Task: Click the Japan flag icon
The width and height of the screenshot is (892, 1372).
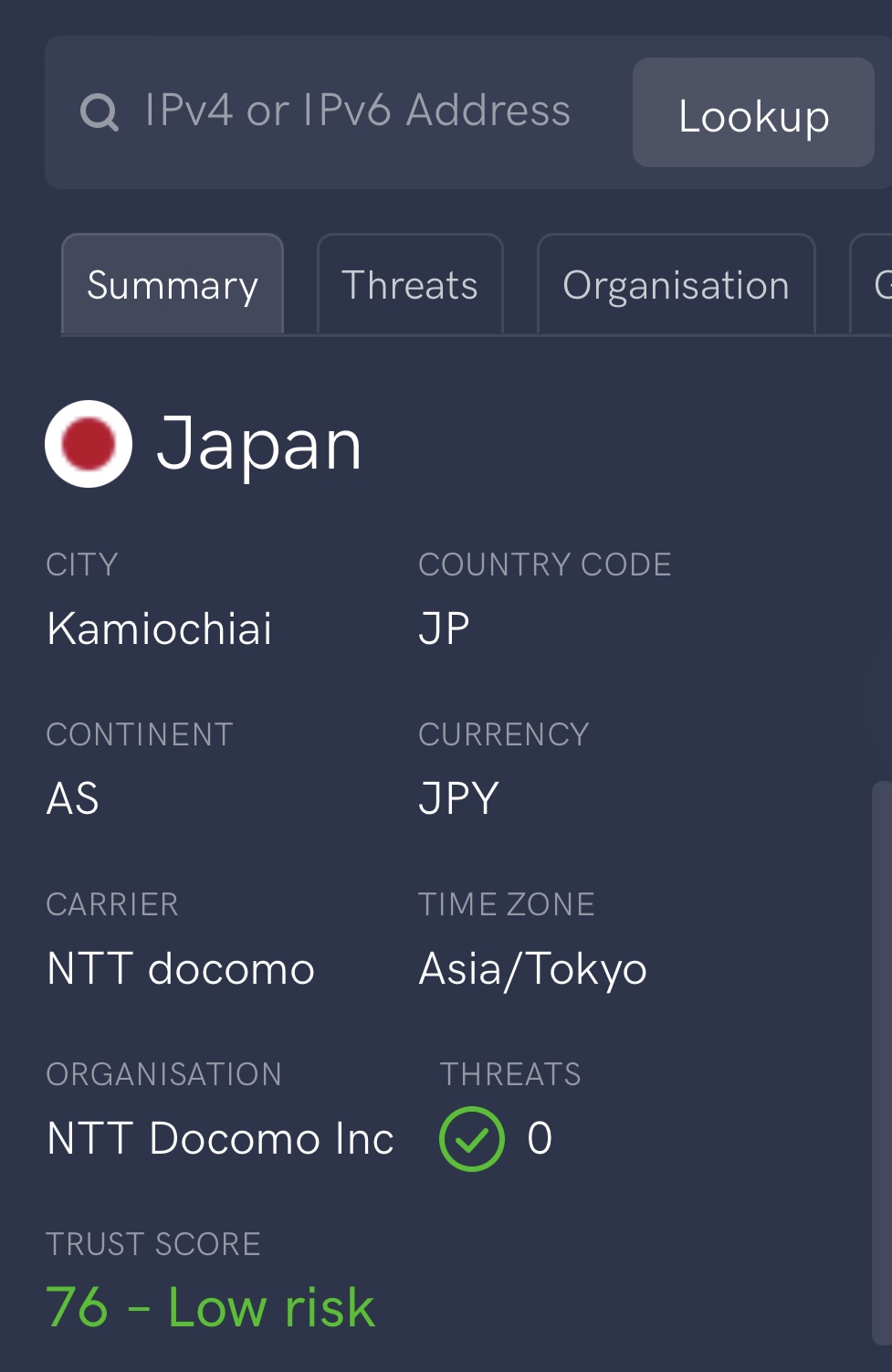Action: pyautogui.click(x=89, y=444)
